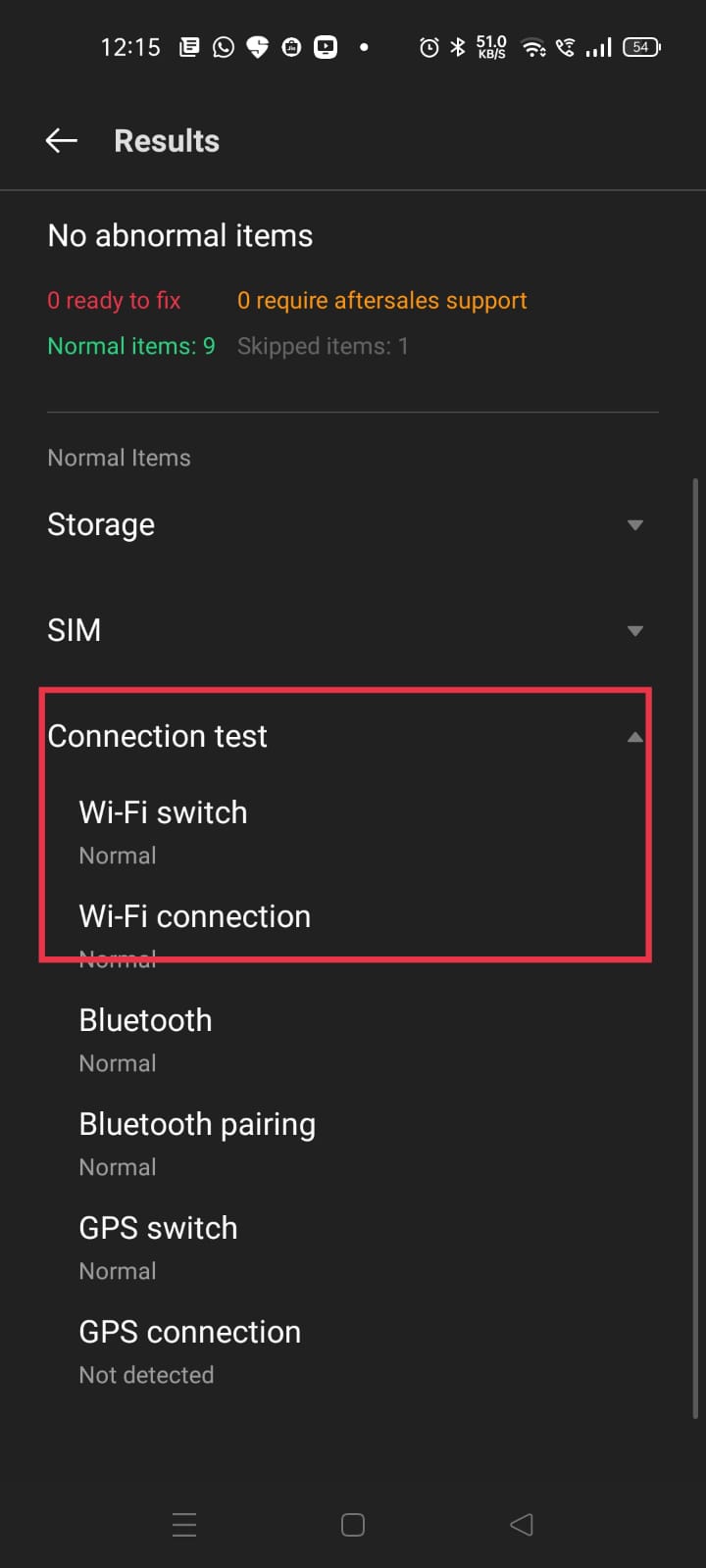The image size is (706, 1568).
Task: Tap the Wi-Fi signal status icon
Action: coord(533,47)
